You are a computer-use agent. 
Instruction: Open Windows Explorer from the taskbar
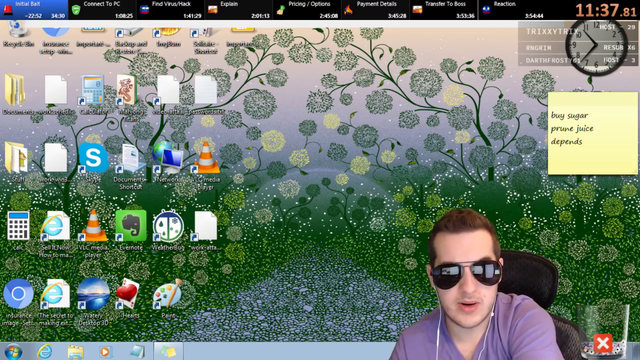click(x=75, y=351)
